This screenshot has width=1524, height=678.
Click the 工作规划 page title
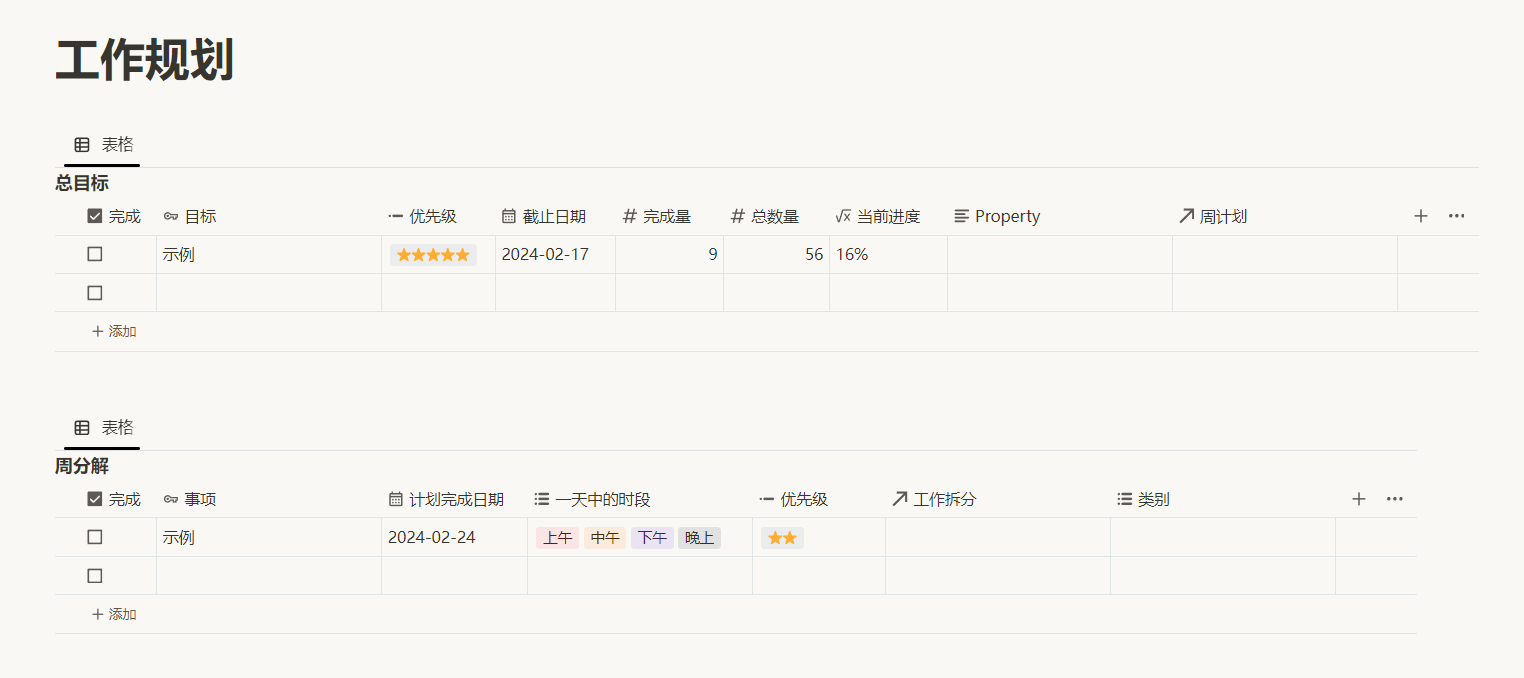[x=144, y=61]
